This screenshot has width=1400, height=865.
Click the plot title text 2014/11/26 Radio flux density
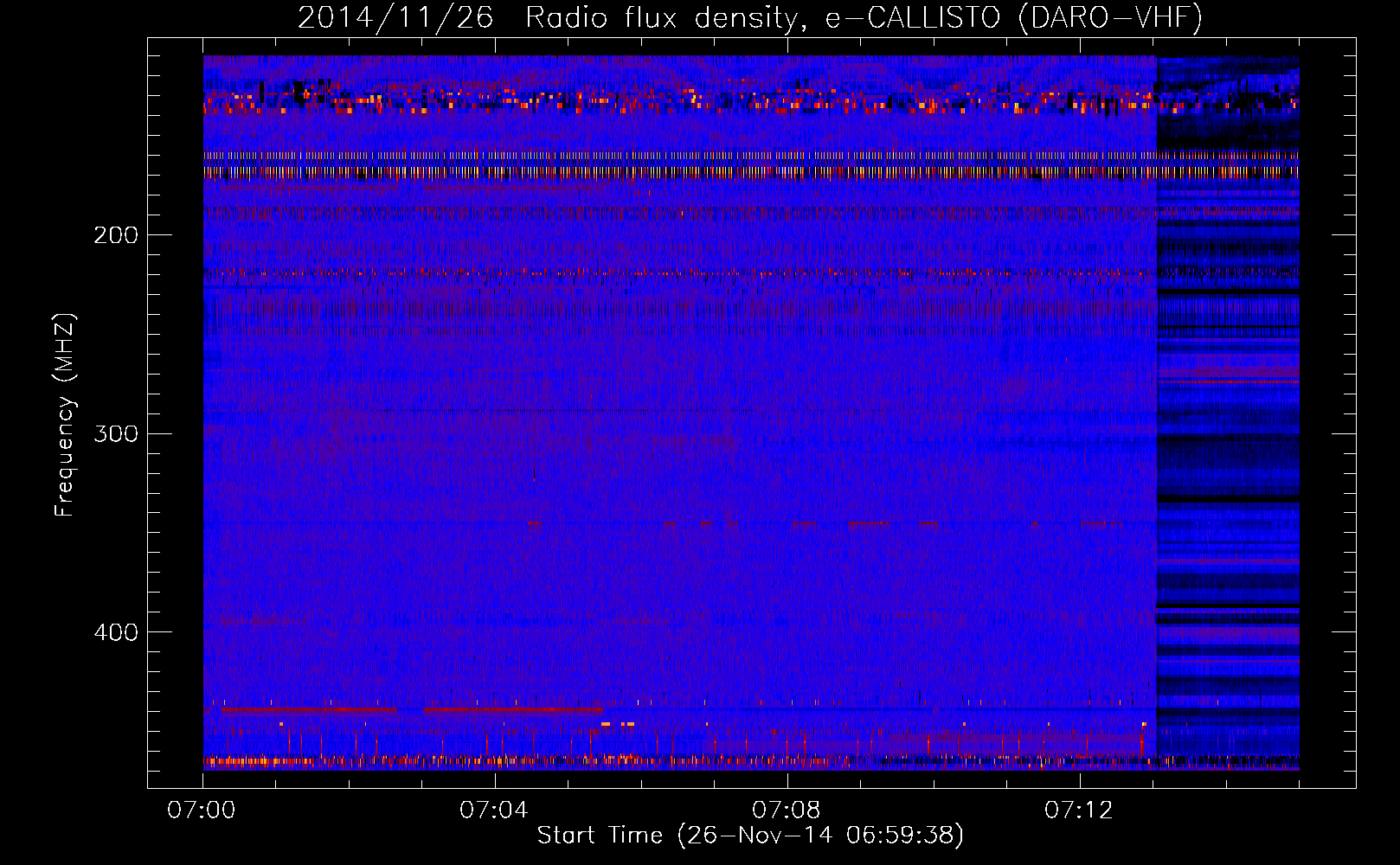pos(554,18)
